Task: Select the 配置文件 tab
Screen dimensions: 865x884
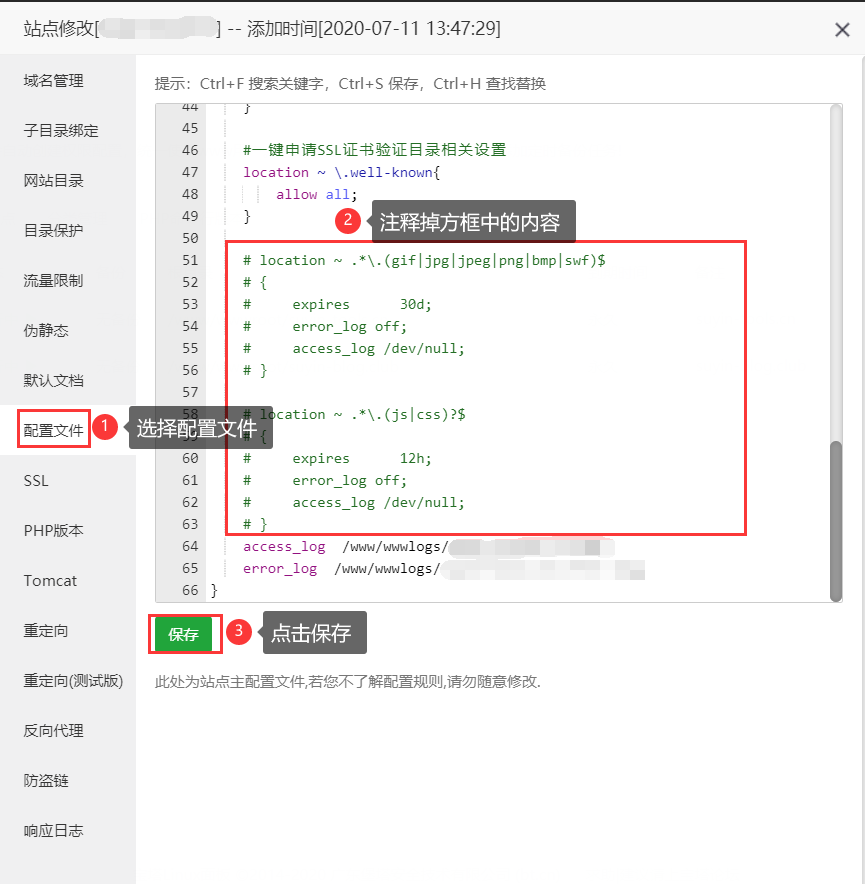Action: 54,431
